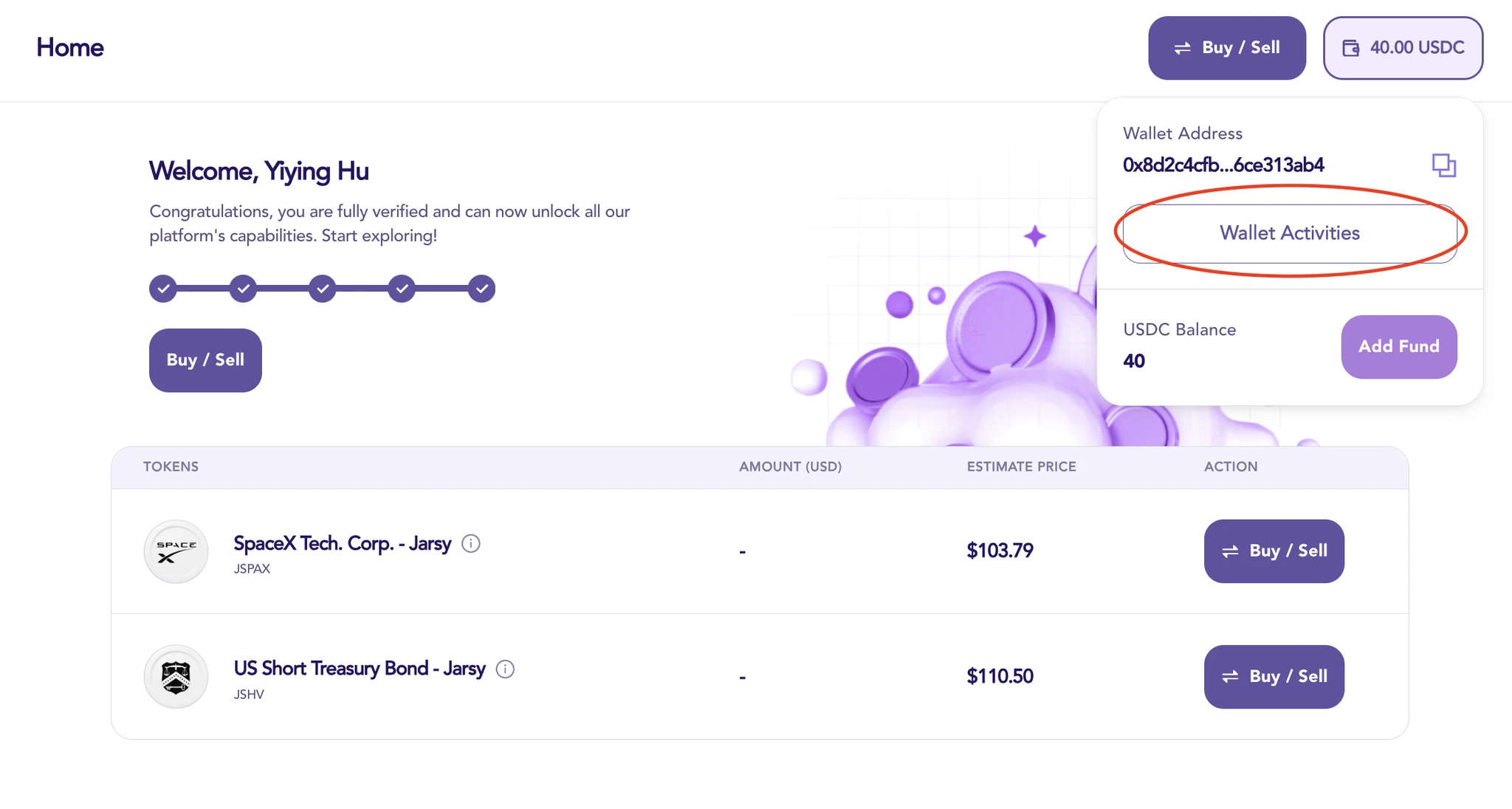Click swap arrows icon in header Buy / Sell

(1182, 48)
